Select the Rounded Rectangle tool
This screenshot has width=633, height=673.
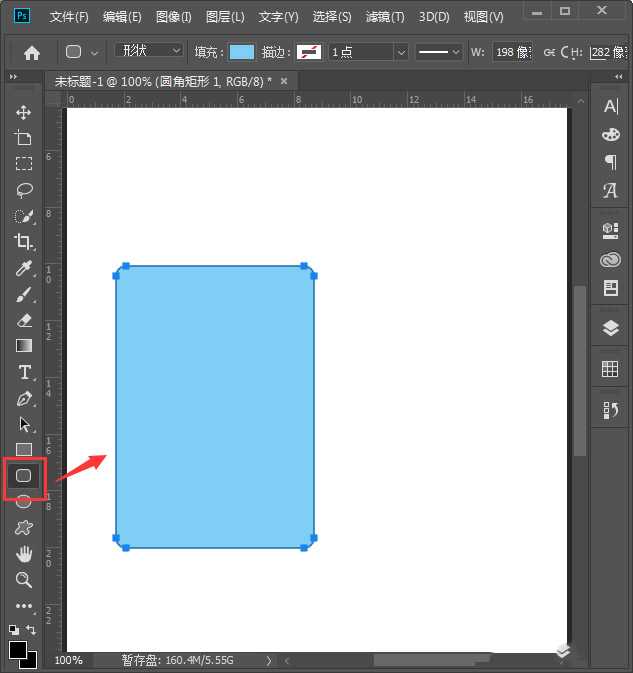pos(24,476)
